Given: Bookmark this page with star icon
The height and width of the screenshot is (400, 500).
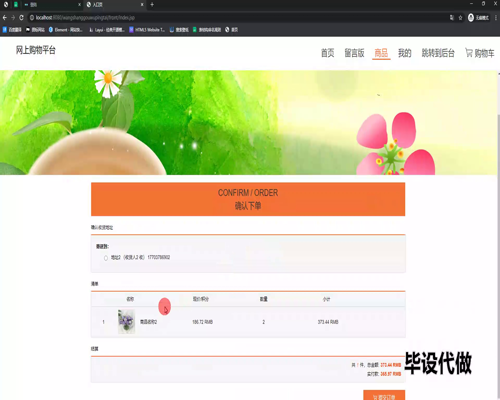Looking at the screenshot, I should [460, 18].
